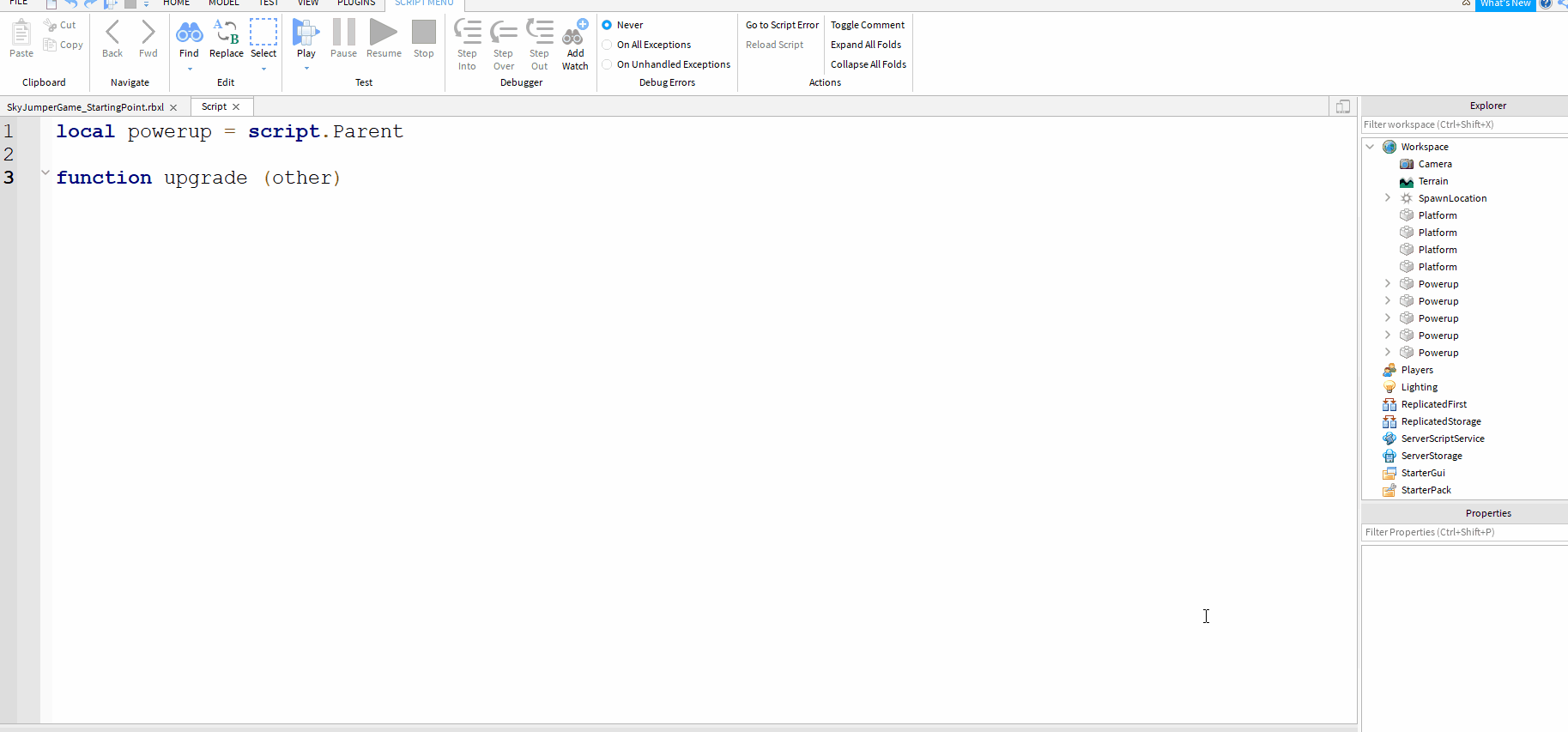1568x732 pixels.
Task: Select On All Exceptions option
Action: pyautogui.click(x=607, y=45)
